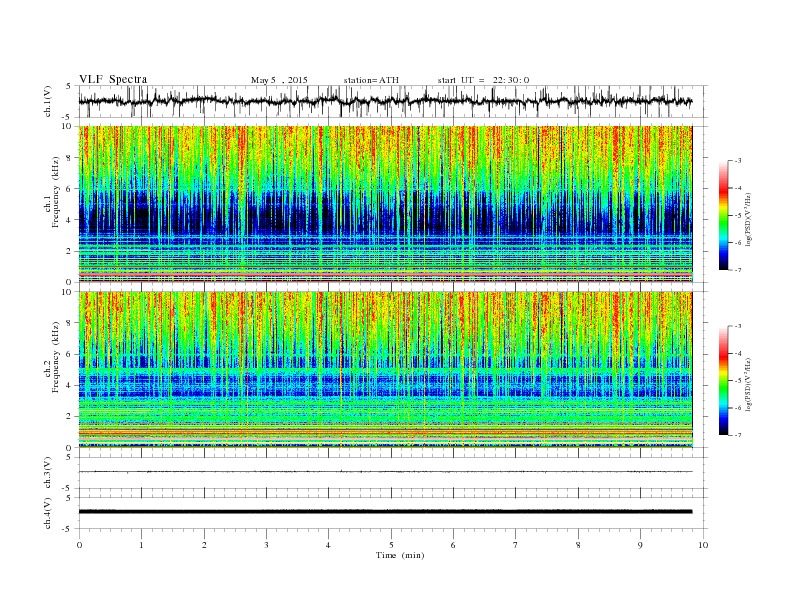This screenshot has width=792, height=612.
Task: Click the 'ch.4(V)' axis label
Action: pyautogui.click(x=47, y=513)
